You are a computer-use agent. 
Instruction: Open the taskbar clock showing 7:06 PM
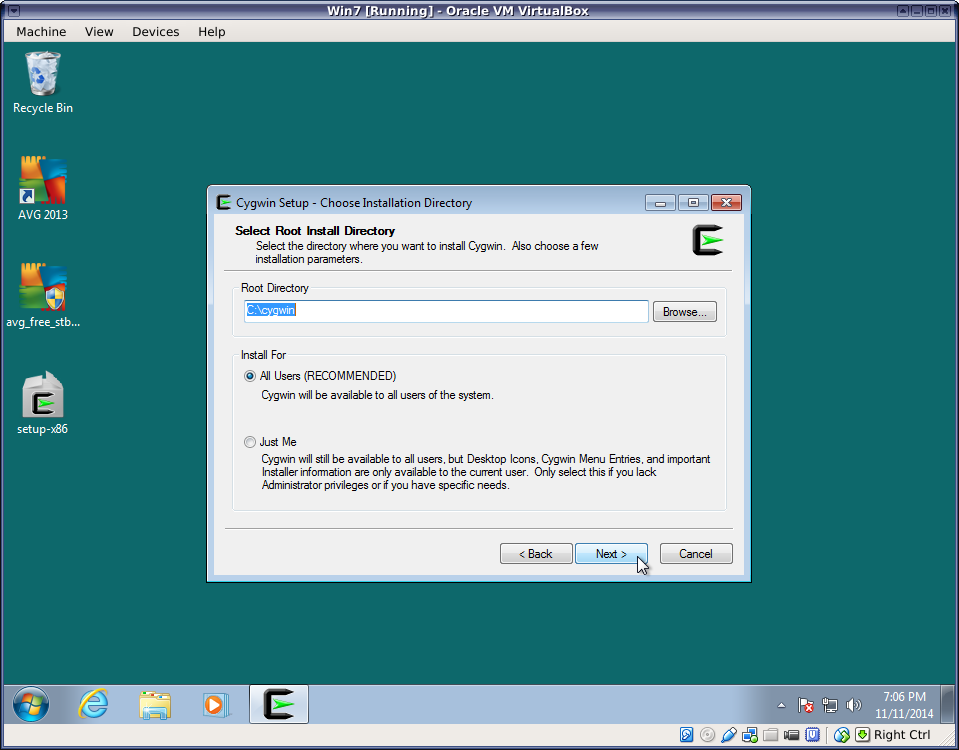pos(904,705)
